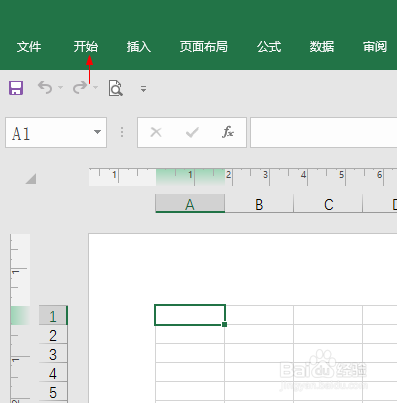Open the Customize Quick Access Toolbar menu
Image resolution: width=397 pixels, height=403 pixels.
(143, 89)
